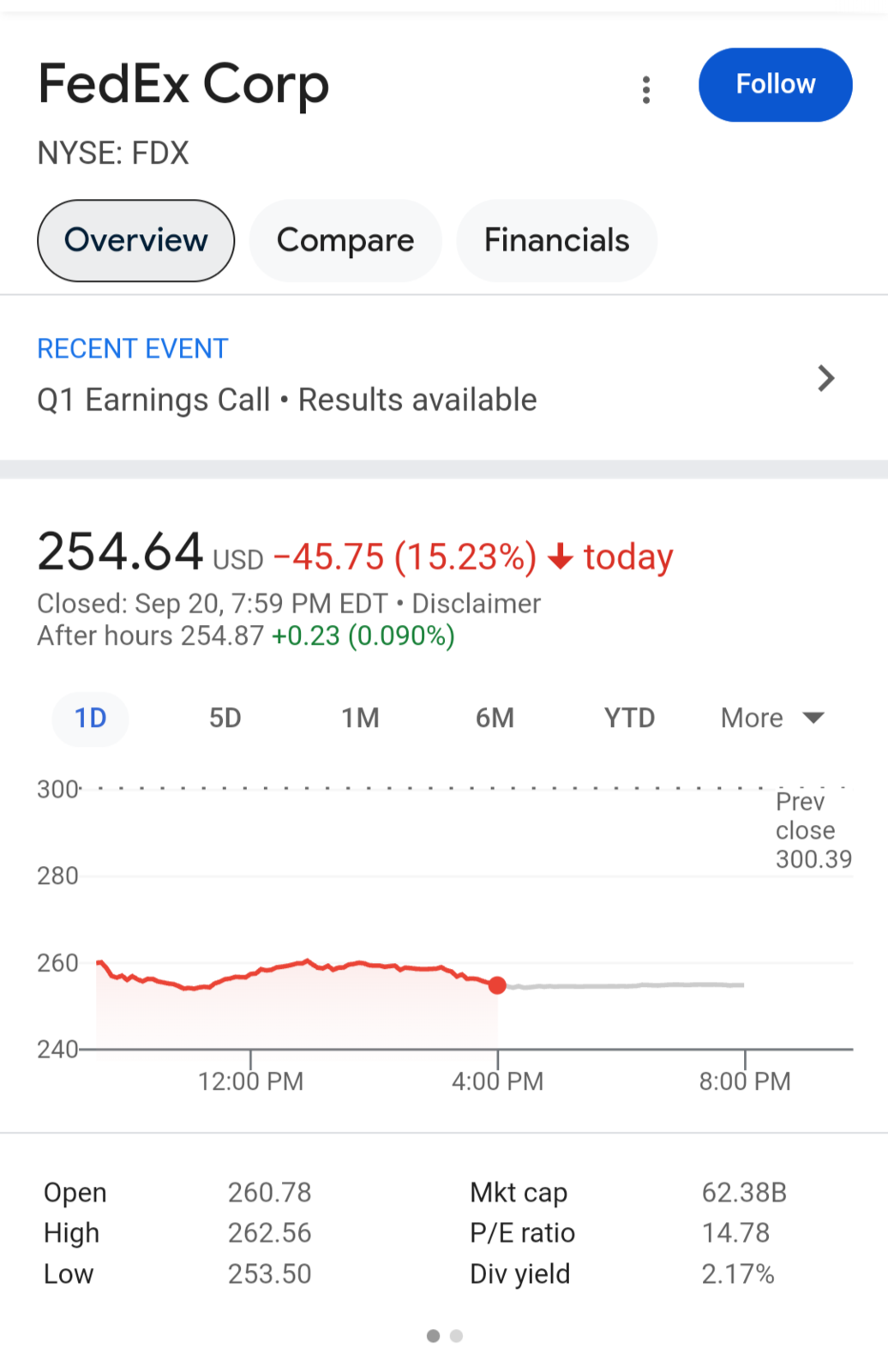This screenshot has width=888, height=1372.
Task: Open the three-dot more options menu
Action: pyautogui.click(x=646, y=89)
